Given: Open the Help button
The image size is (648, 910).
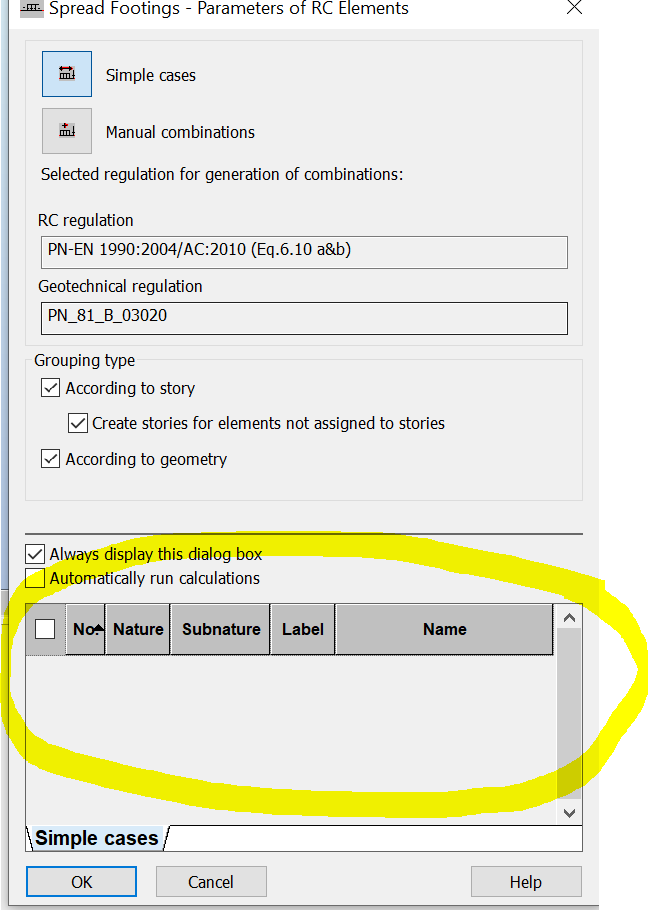Looking at the screenshot, I should (526, 881).
